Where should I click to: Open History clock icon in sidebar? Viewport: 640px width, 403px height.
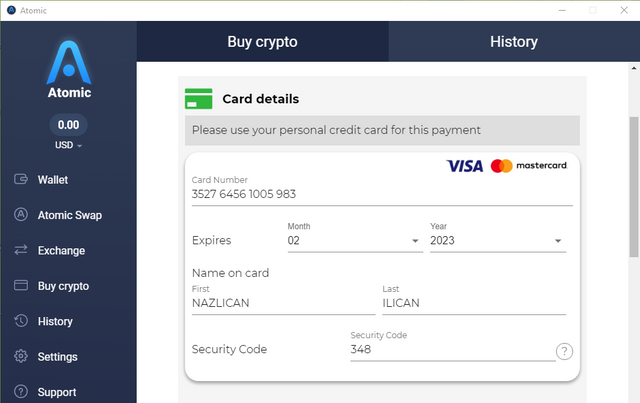coord(21,321)
